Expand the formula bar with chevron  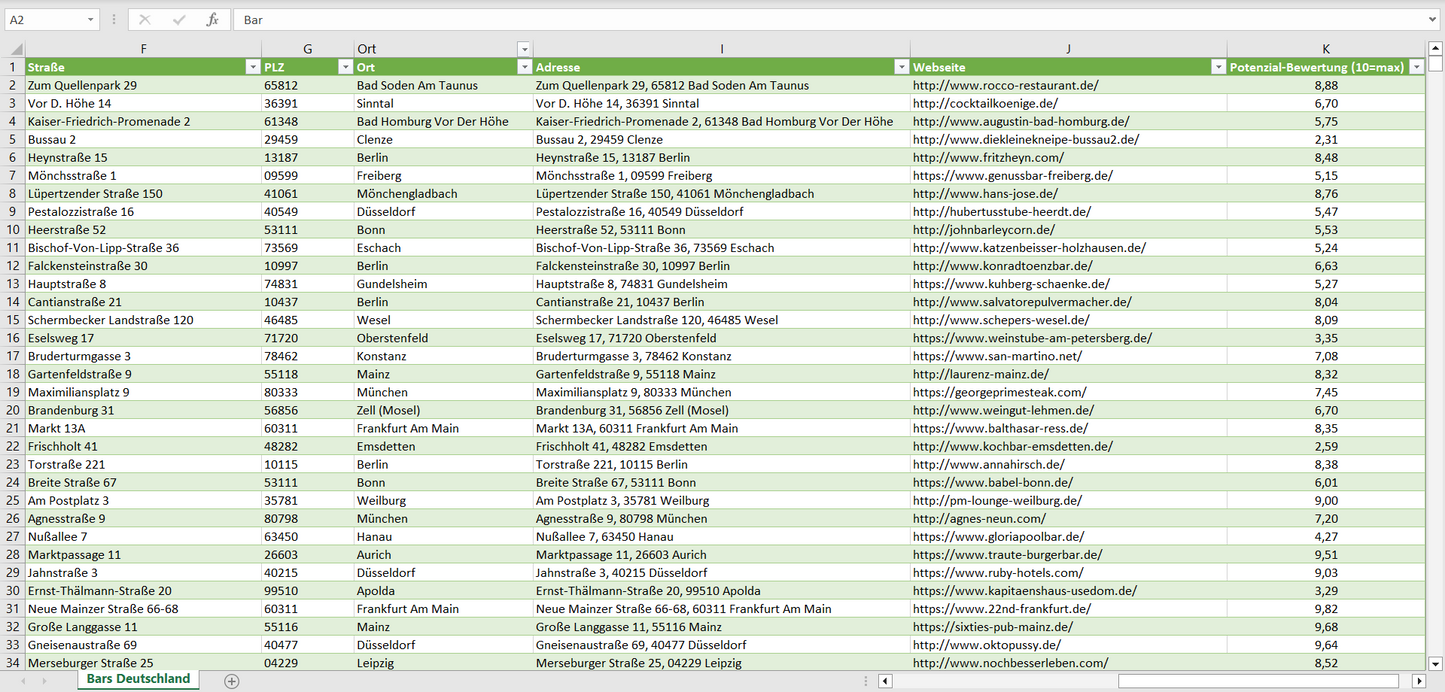[1433, 20]
